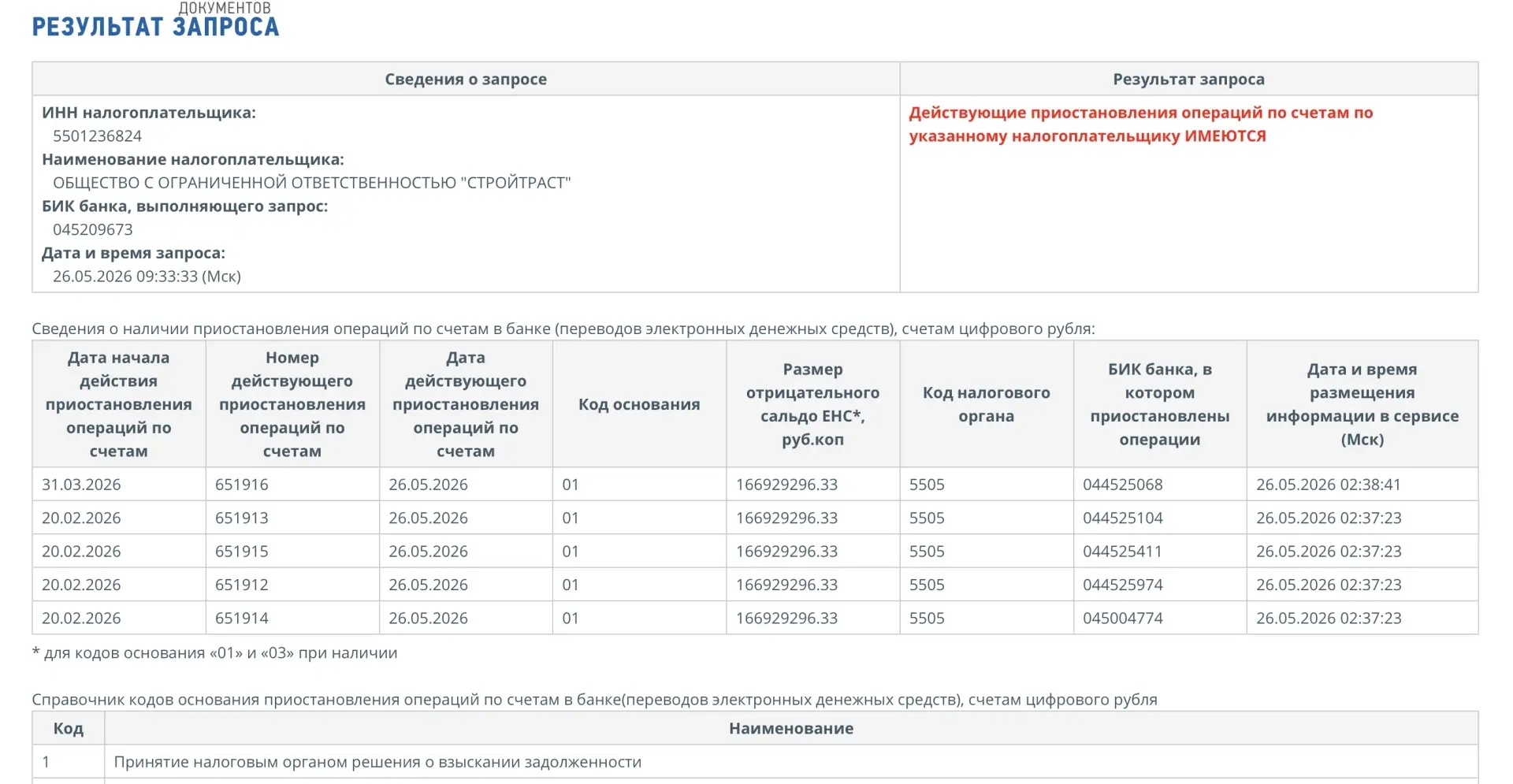Click the "Код налогового органа" column header

click(987, 404)
